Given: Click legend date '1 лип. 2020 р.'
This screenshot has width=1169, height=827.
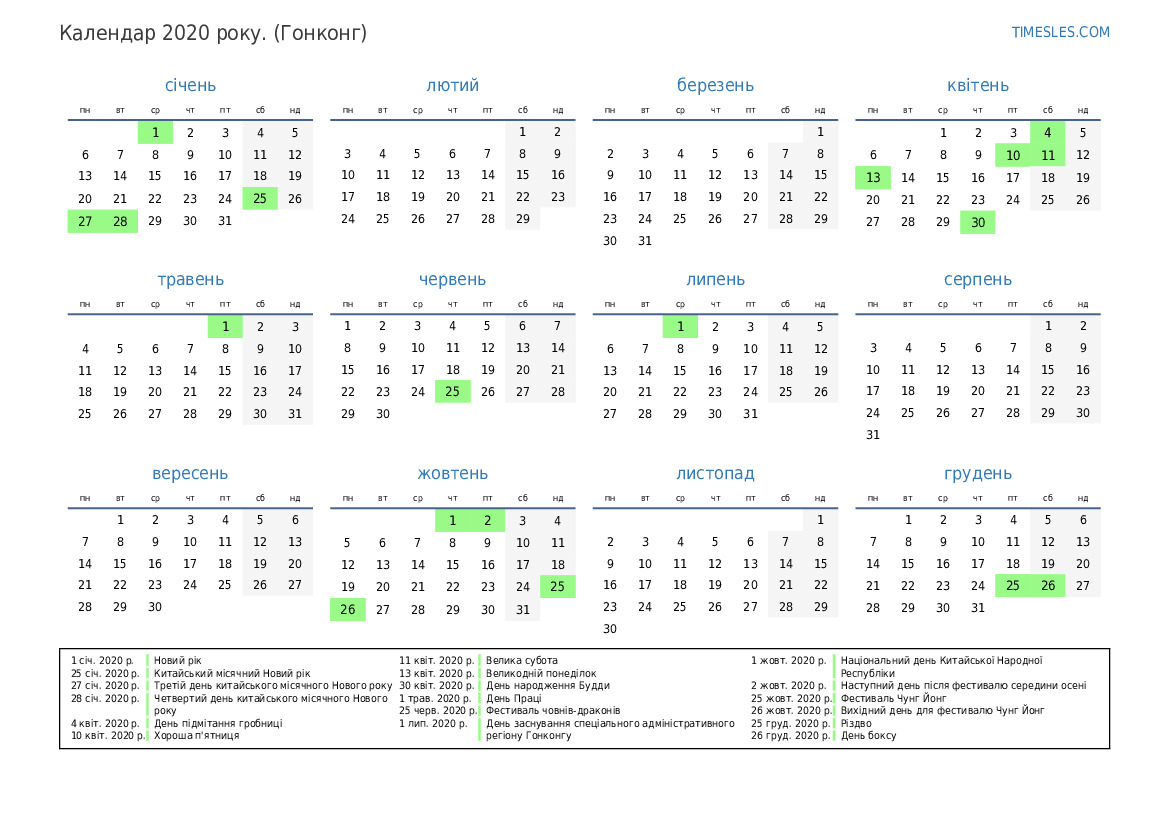Looking at the screenshot, I should [433, 723].
